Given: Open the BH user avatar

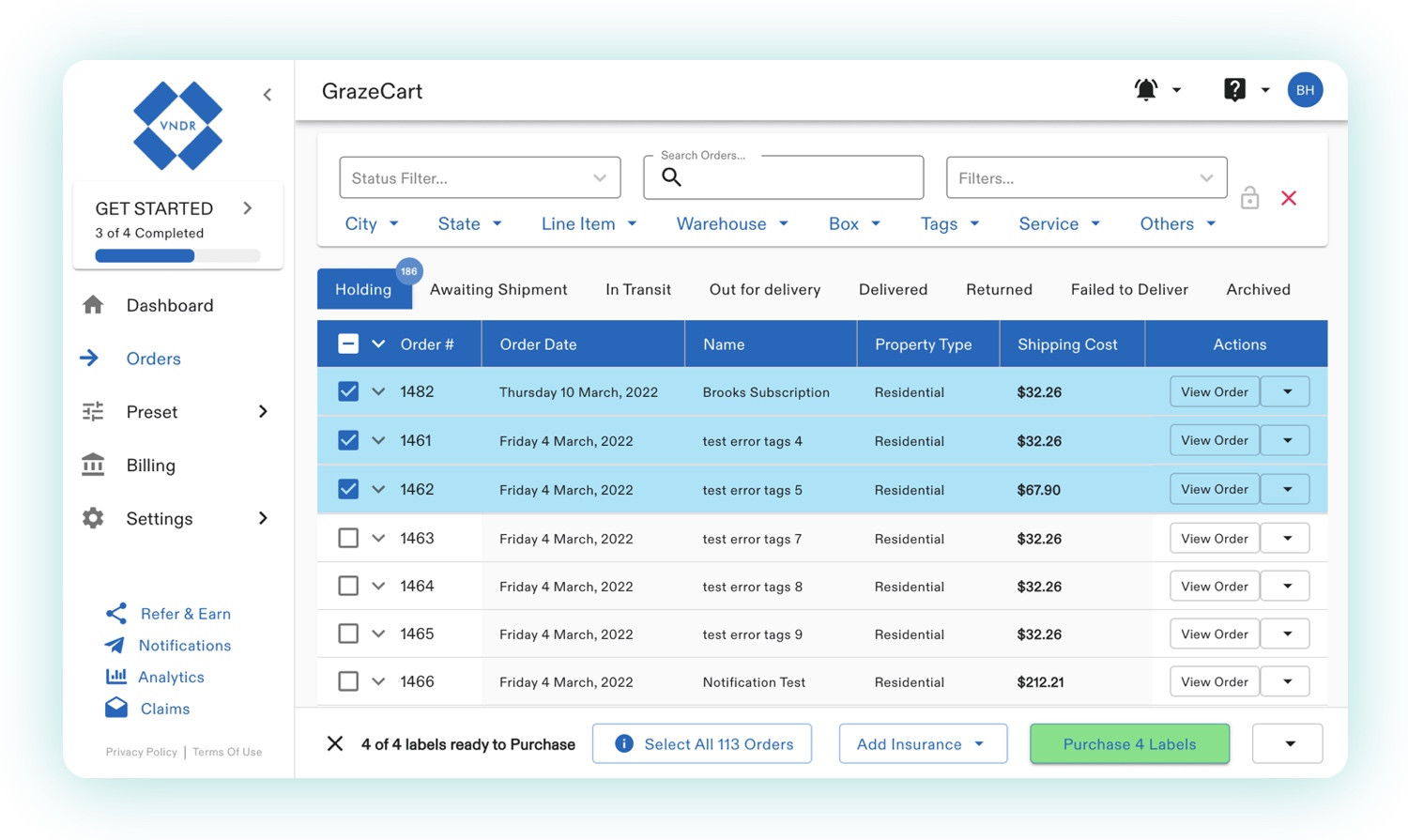Looking at the screenshot, I should 1305,90.
